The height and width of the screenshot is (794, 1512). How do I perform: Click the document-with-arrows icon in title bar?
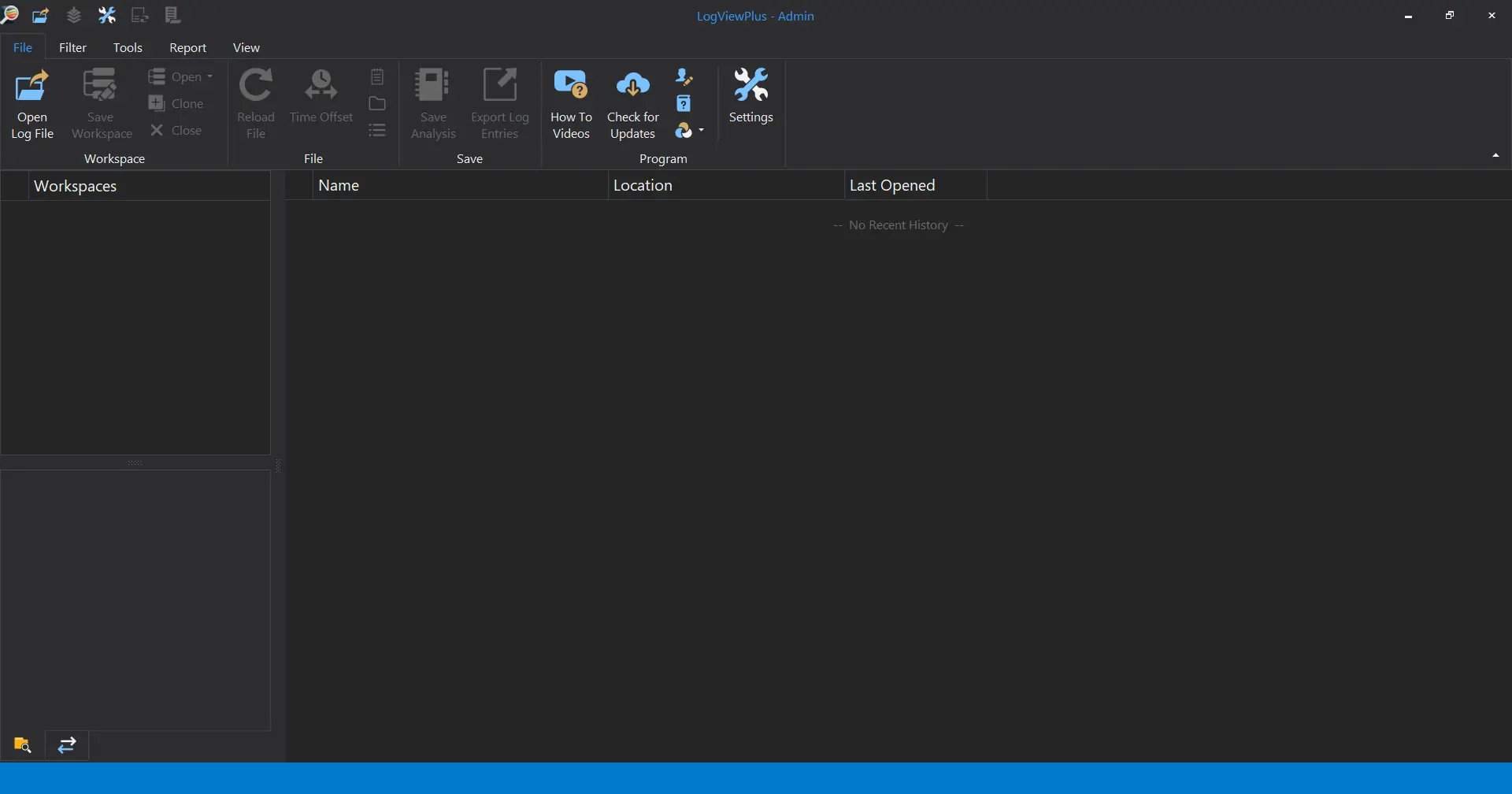(140, 15)
